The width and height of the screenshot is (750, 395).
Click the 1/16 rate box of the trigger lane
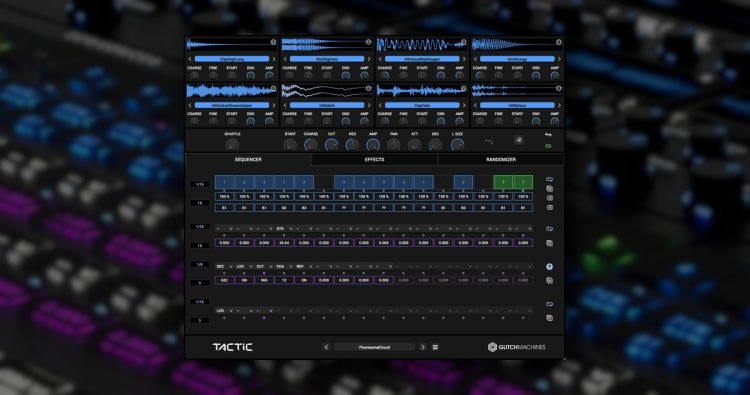click(200, 184)
